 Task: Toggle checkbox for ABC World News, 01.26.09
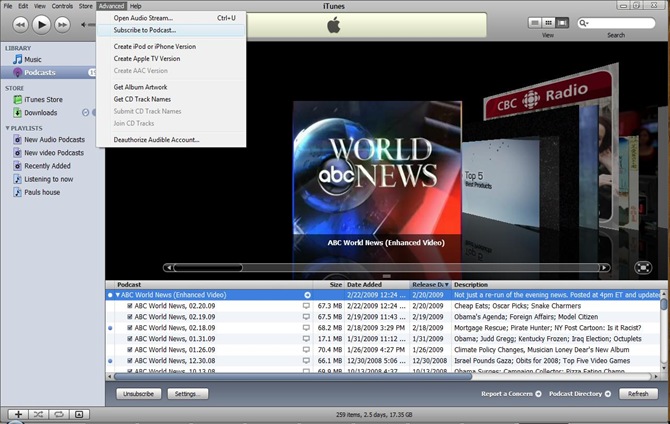pos(129,350)
